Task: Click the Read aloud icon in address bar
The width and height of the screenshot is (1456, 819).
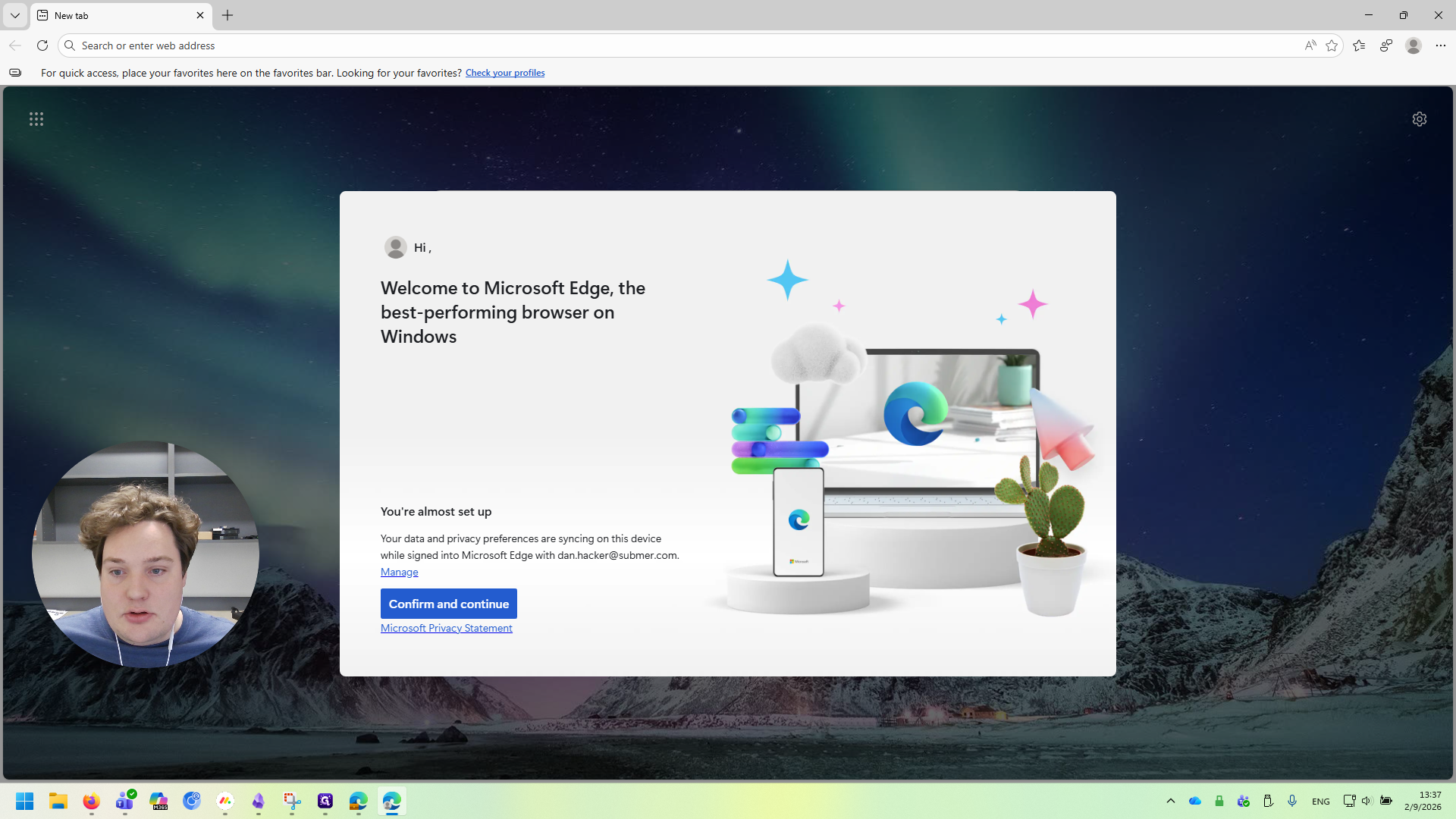Action: (1310, 45)
